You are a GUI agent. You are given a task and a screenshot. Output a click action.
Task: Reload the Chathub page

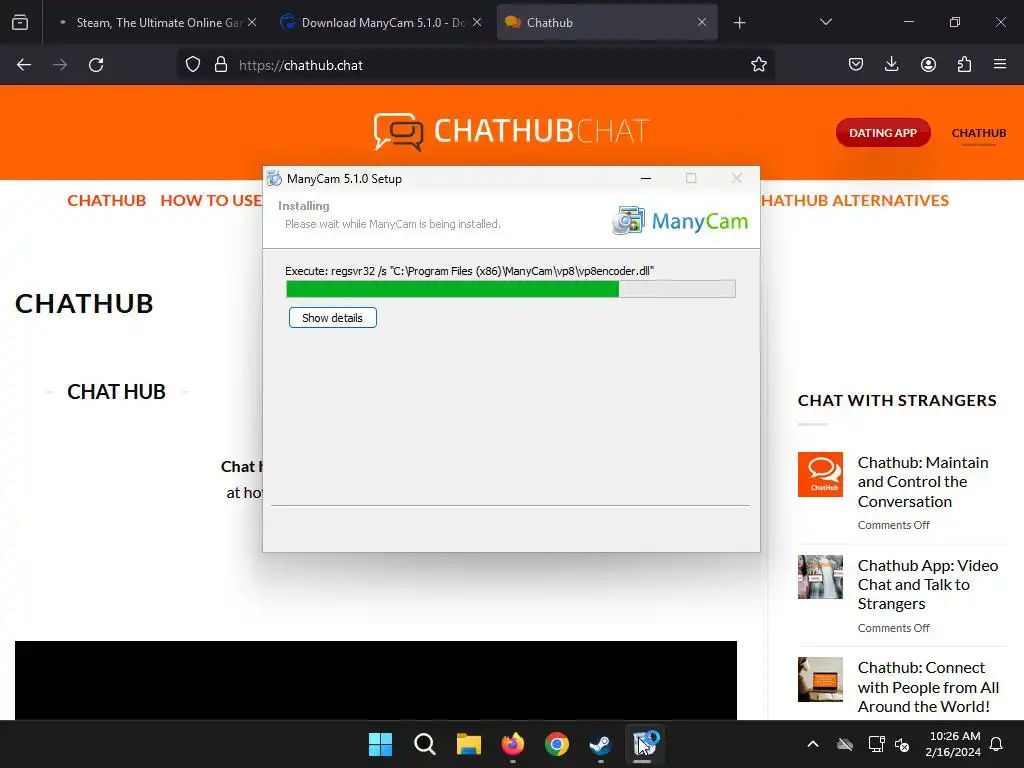coord(96,65)
